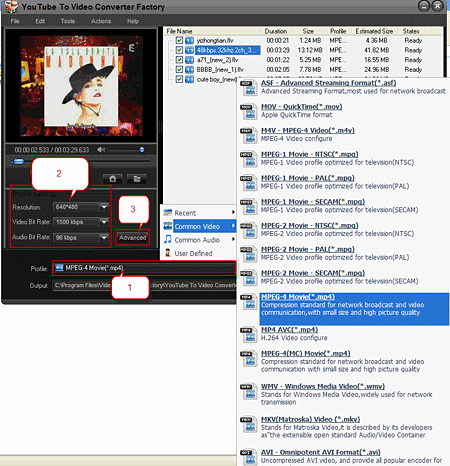This screenshot has height=466, width=450.
Task: Open the File menu
Action: click(x=15, y=21)
